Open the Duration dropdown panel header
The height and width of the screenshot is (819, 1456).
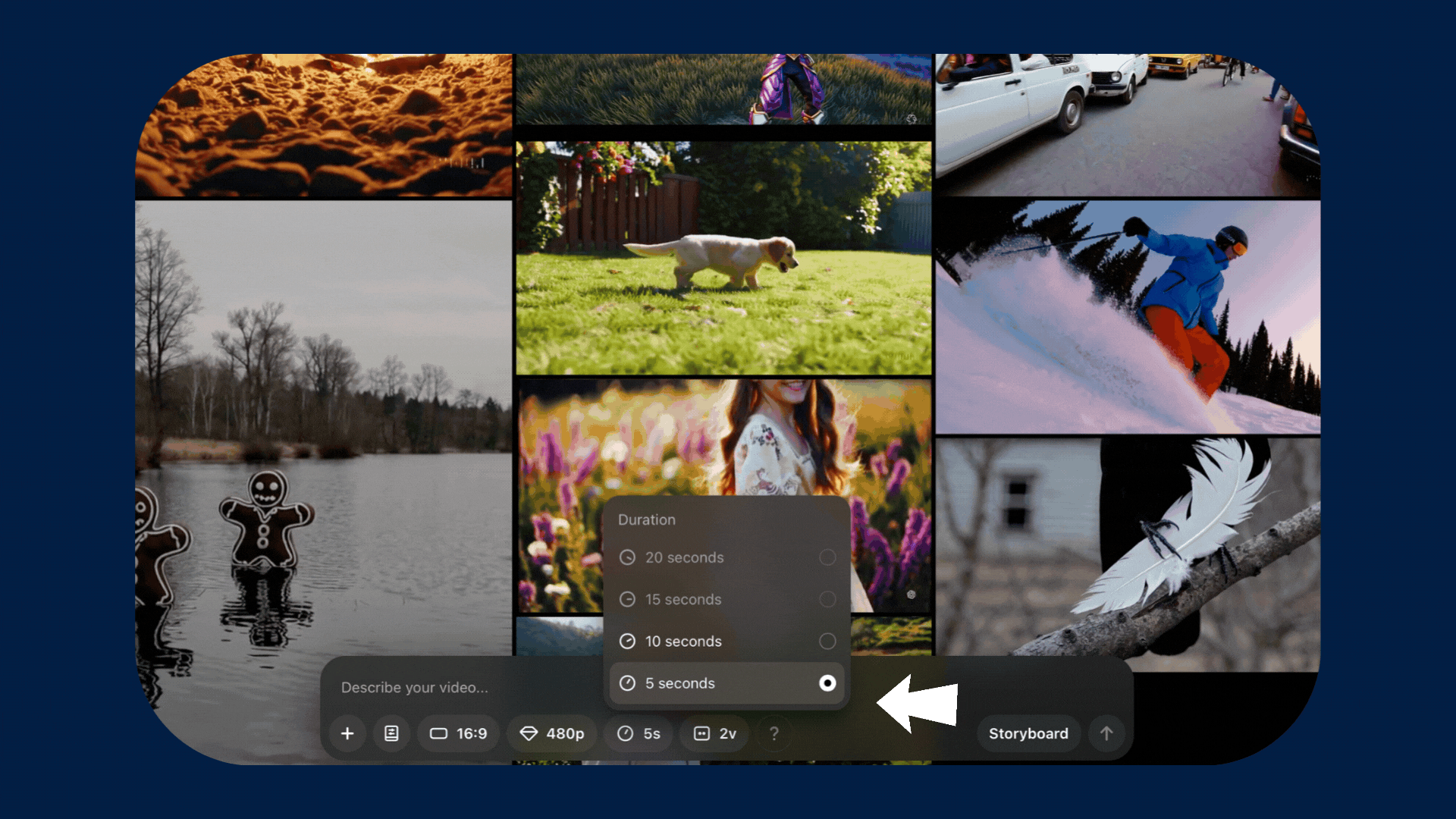coord(646,519)
